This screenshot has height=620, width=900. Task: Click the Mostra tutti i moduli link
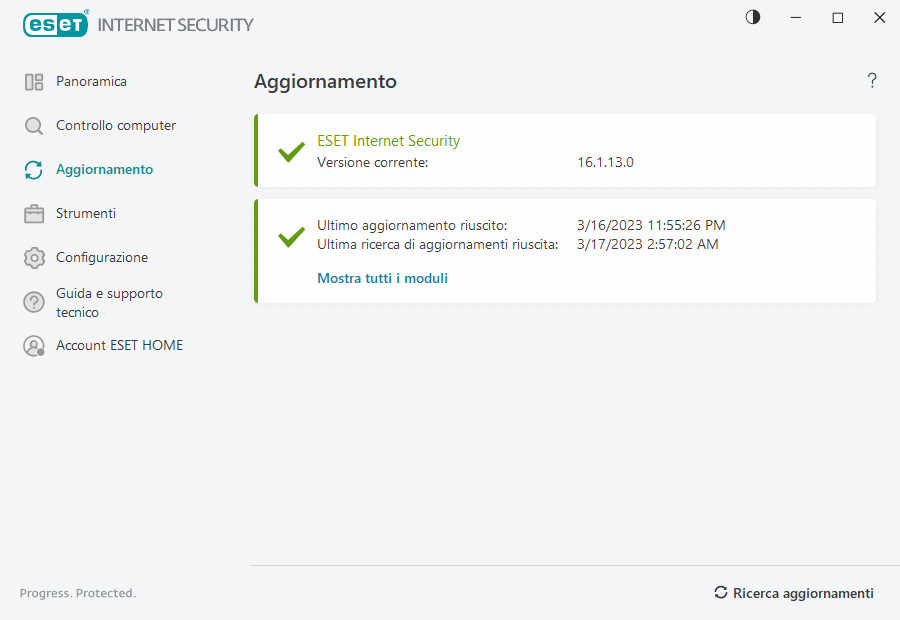(382, 279)
